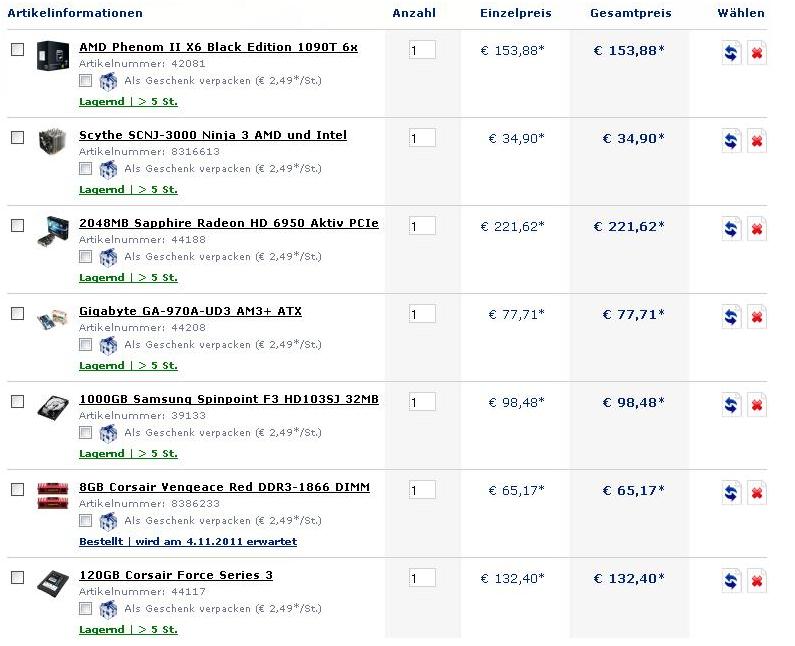Update the Sapphire Radeon HD 6950 row

731,229
